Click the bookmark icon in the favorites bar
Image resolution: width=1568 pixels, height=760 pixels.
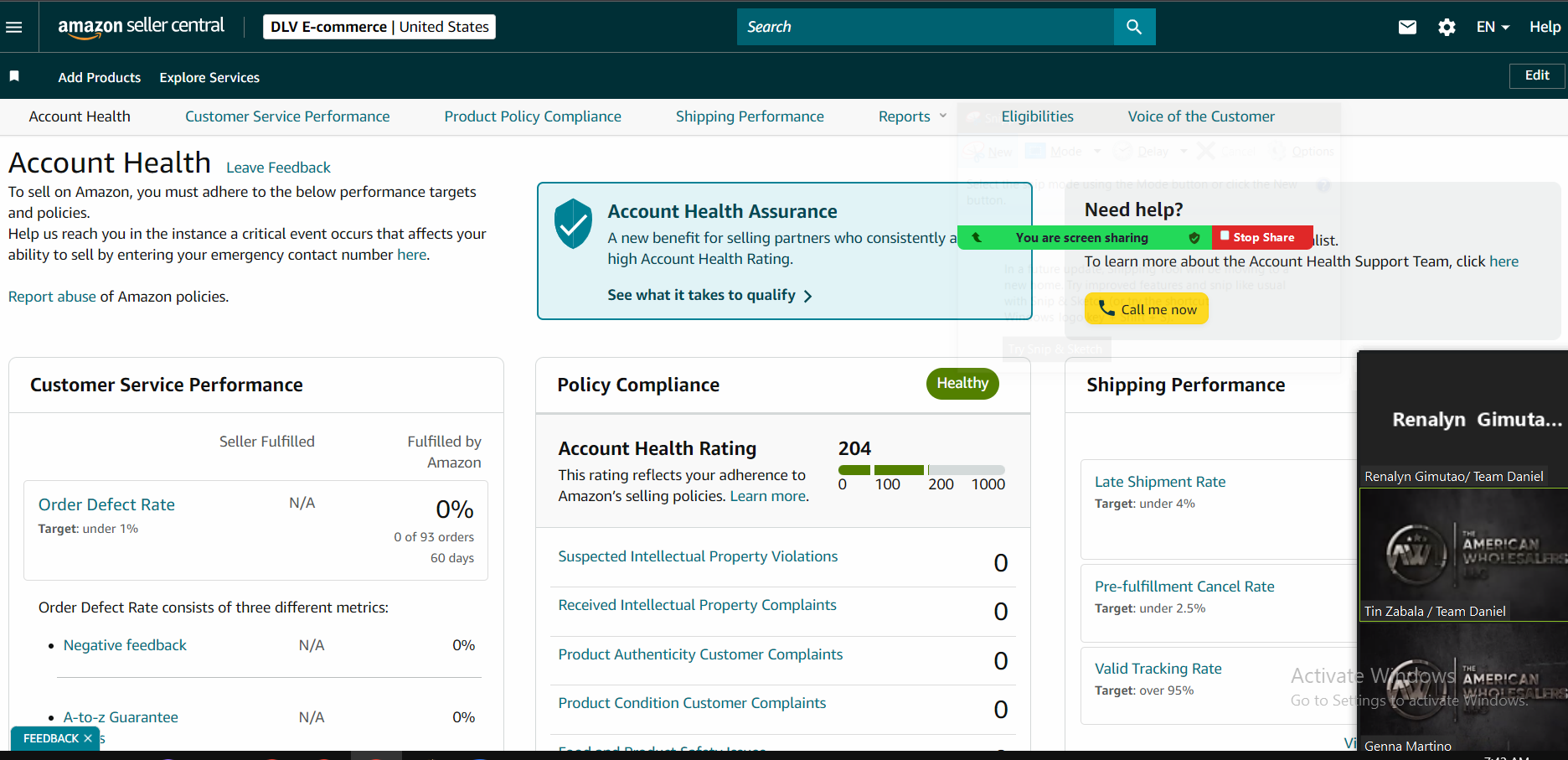(14, 76)
